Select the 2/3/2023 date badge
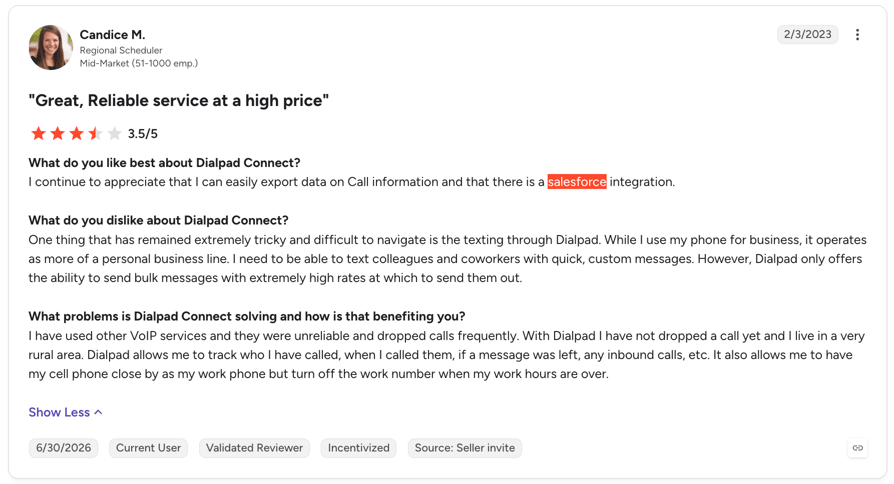Viewport: 894px width, 484px height. (x=807, y=34)
